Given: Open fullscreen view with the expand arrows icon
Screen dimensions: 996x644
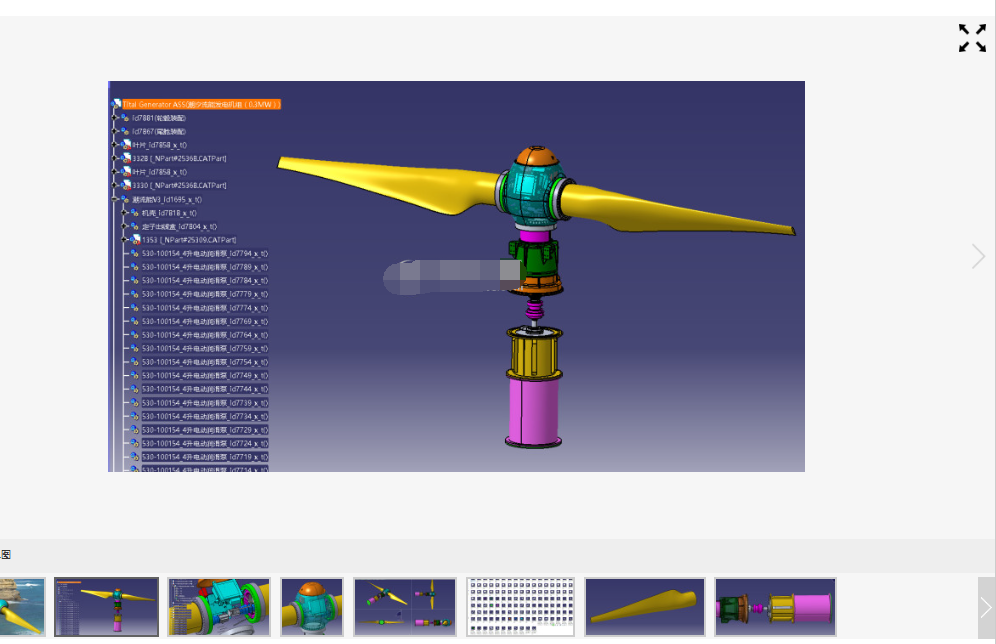Looking at the screenshot, I should 972,38.
